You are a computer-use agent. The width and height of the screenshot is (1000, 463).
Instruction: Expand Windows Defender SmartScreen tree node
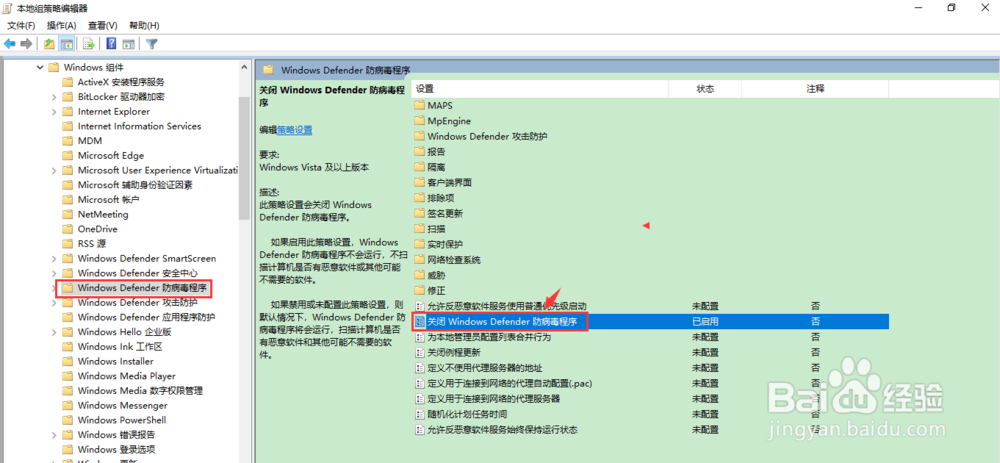54,258
